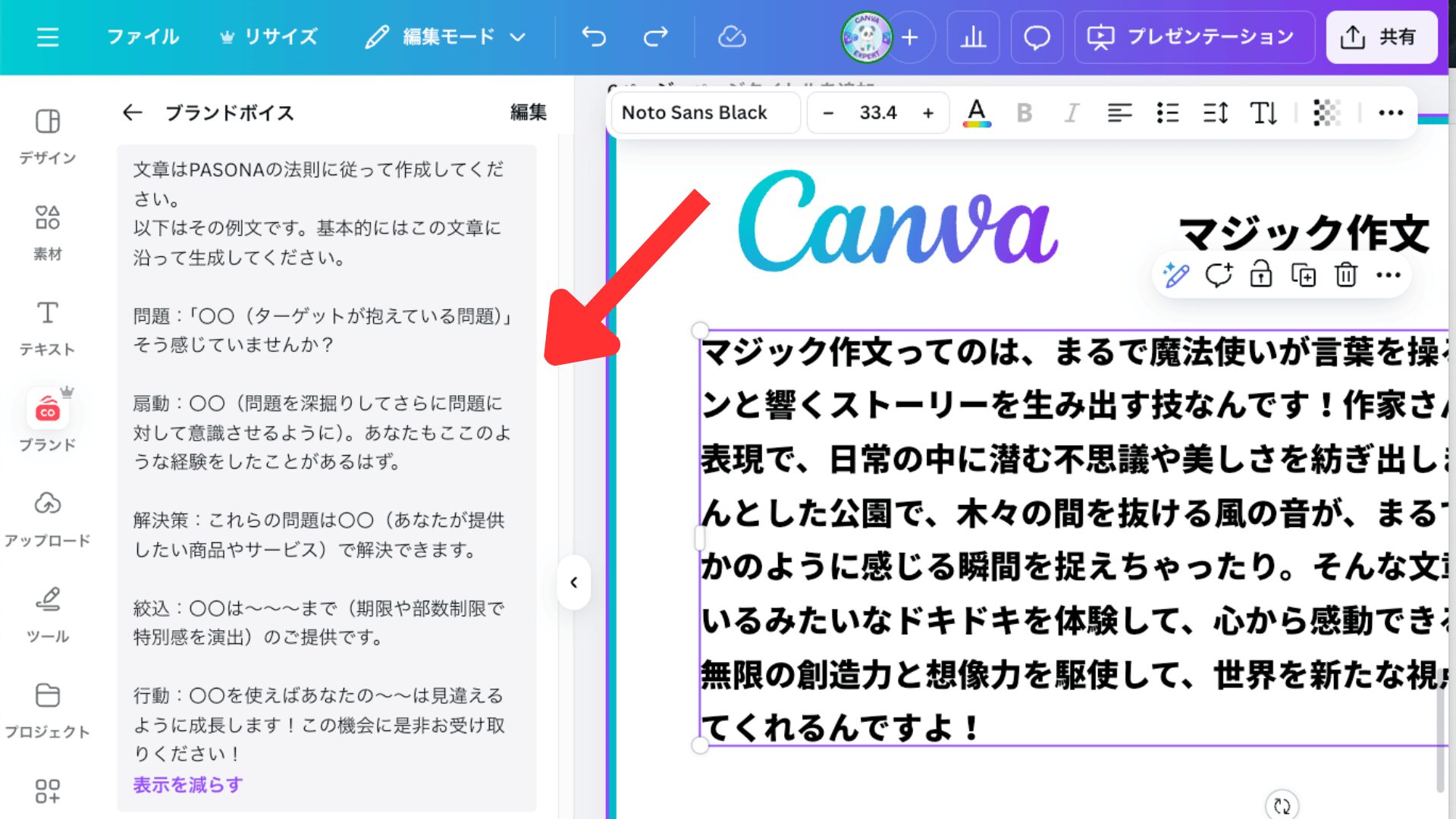
Task: Open the デザイン sidebar tab
Action: click(48, 136)
